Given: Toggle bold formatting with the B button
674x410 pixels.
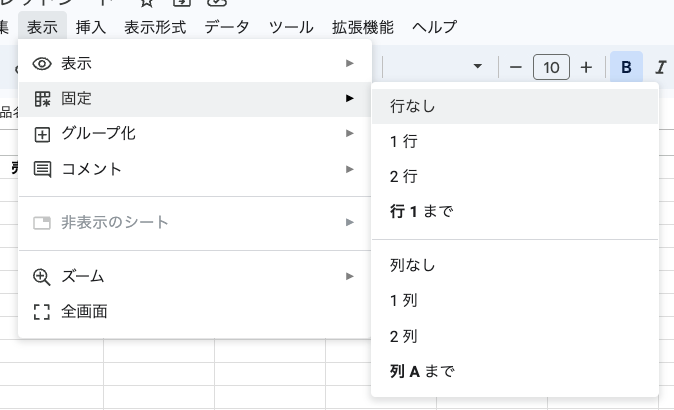Looking at the screenshot, I should [626, 67].
